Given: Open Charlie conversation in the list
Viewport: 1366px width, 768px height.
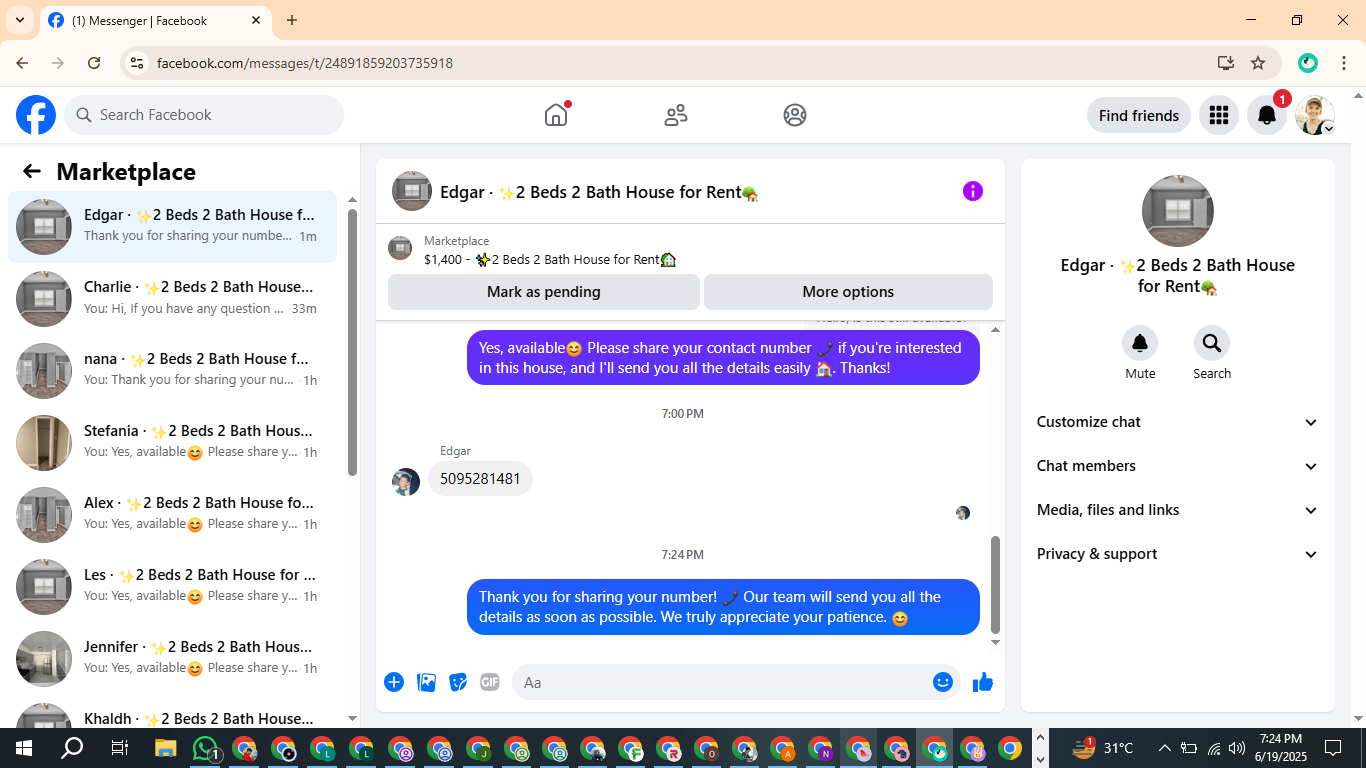Looking at the screenshot, I should point(173,299).
